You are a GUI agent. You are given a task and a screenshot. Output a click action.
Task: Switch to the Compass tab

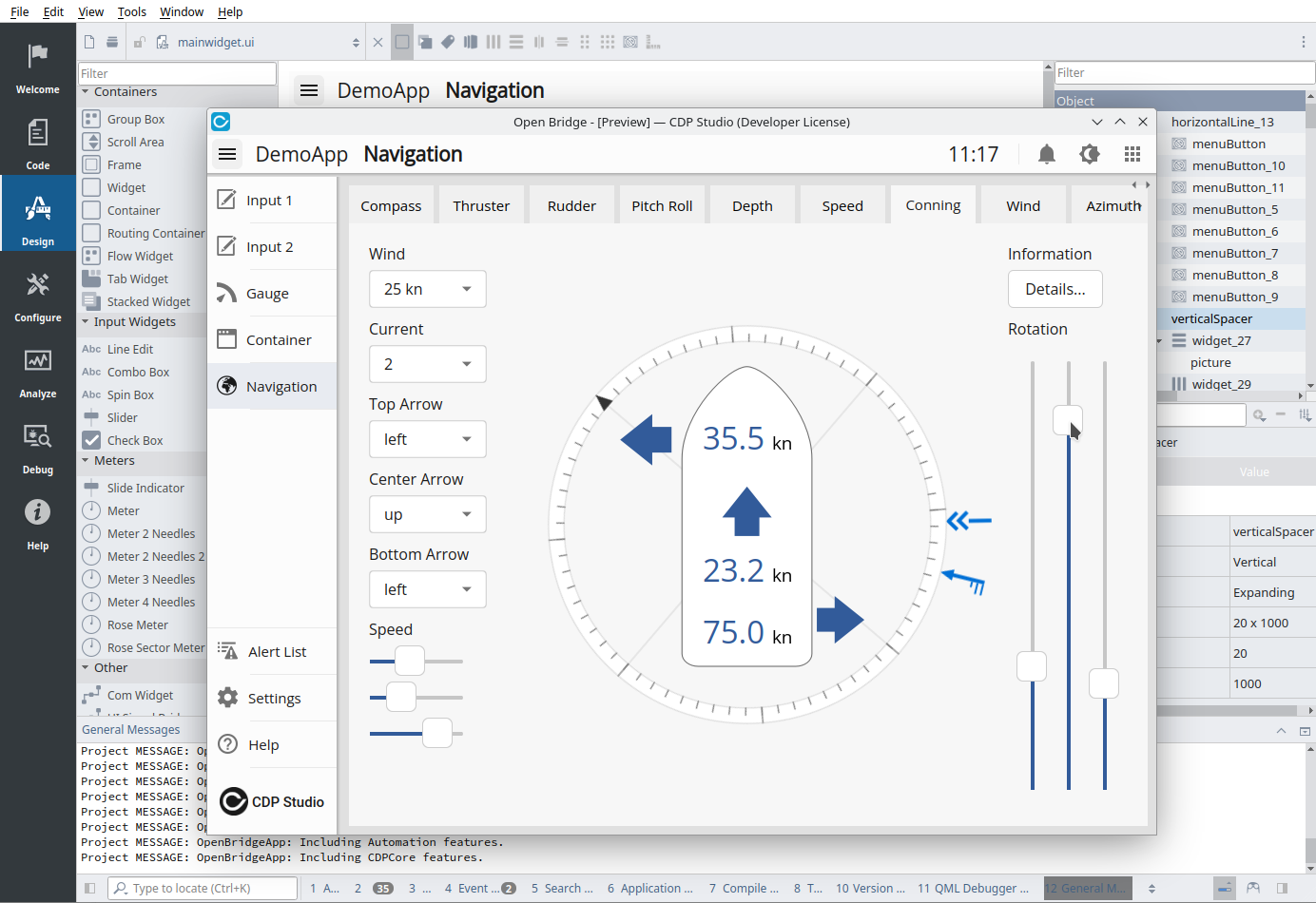click(391, 206)
